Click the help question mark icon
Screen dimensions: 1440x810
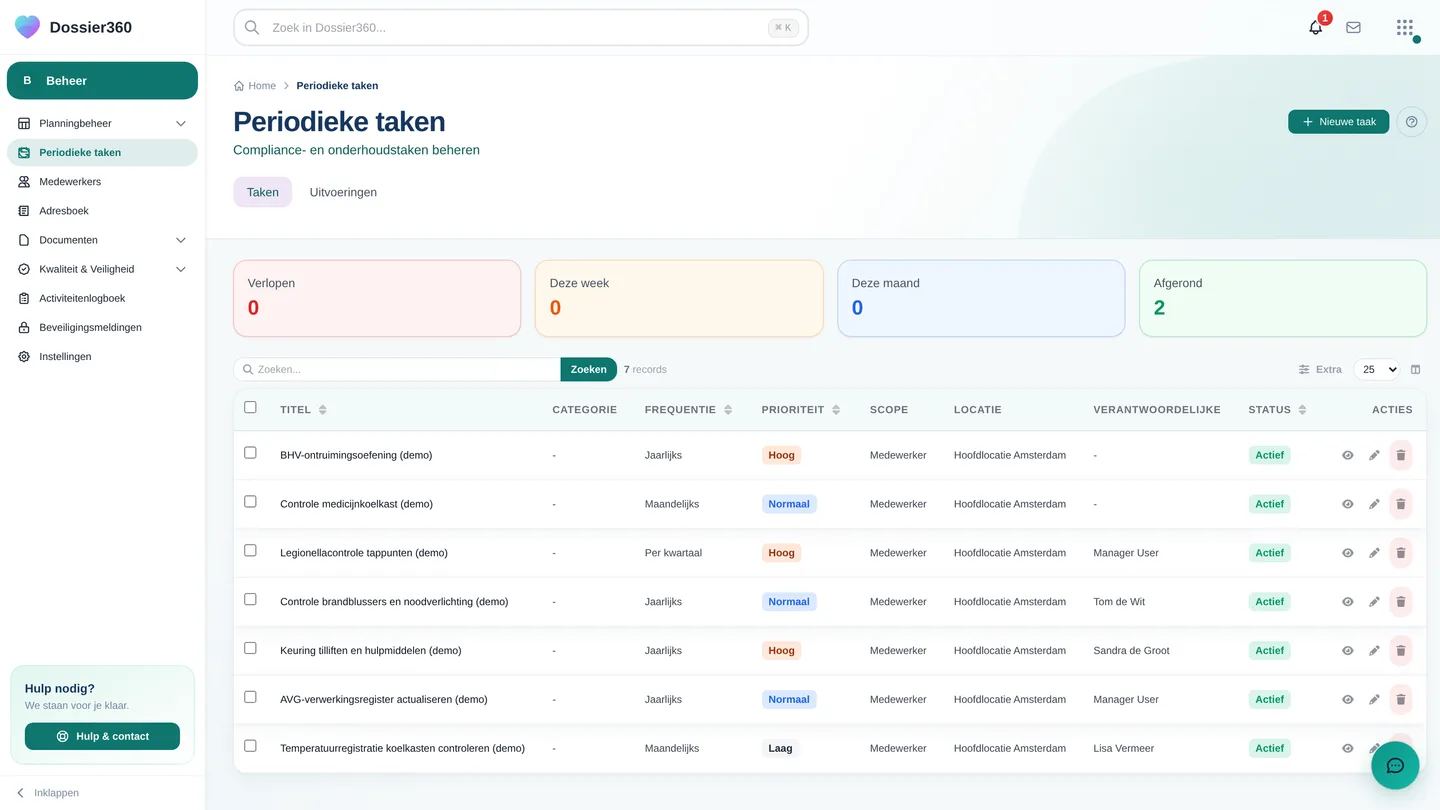[1411, 122]
